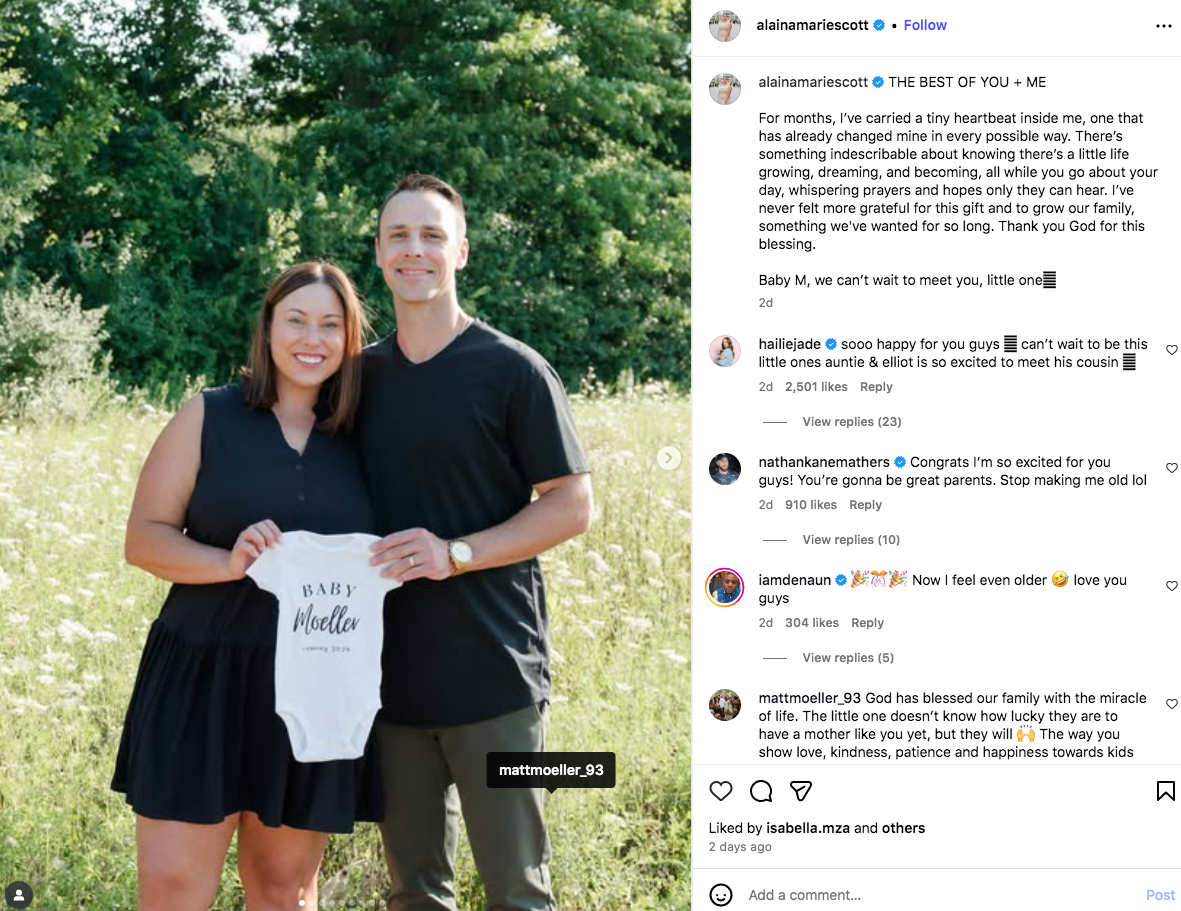The width and height of the screenshot is (1181, 911).
Task: Advance to next photo in carousel
Action: (669, 458)
